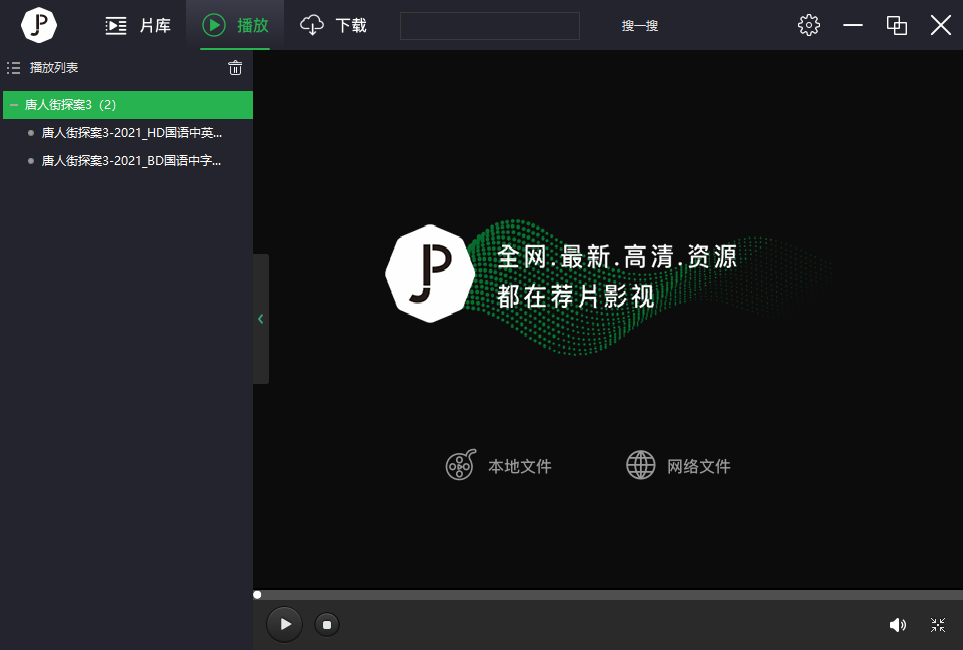Stop playback with stop button
The image size is (963, 650).
click(x=327, y=625)
